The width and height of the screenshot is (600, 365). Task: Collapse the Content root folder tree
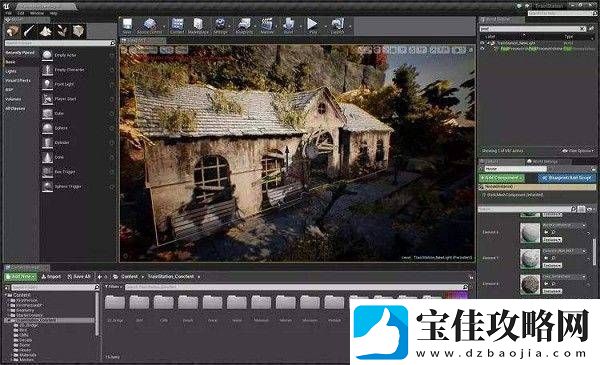6,295
